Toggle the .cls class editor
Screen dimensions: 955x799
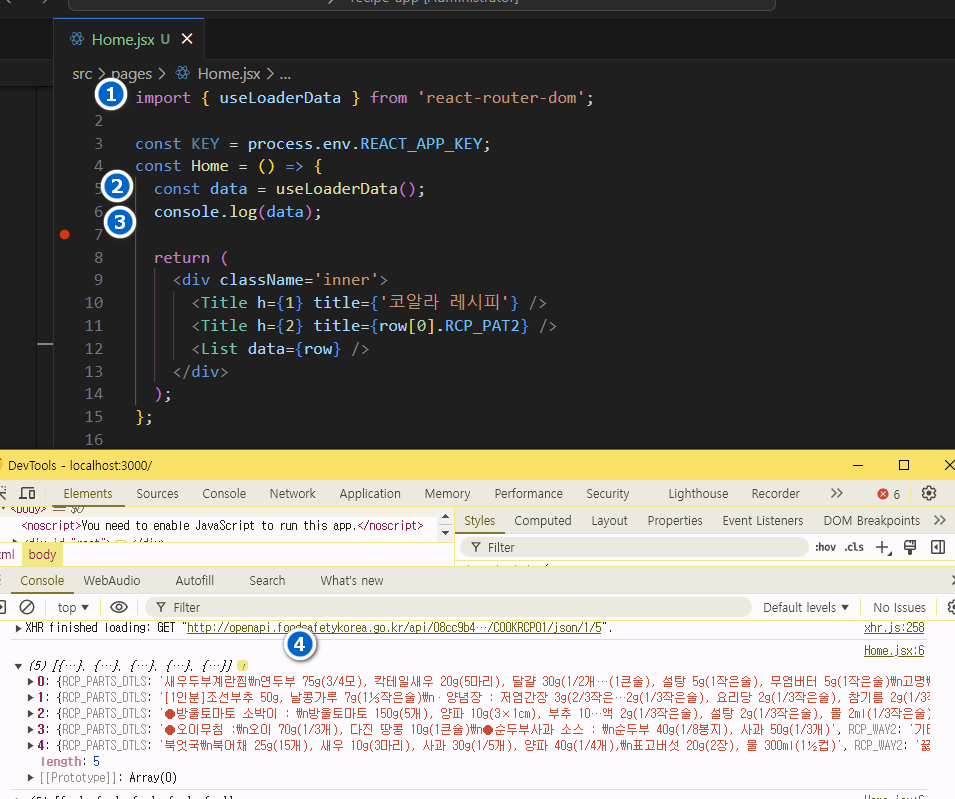coord(854,547)
